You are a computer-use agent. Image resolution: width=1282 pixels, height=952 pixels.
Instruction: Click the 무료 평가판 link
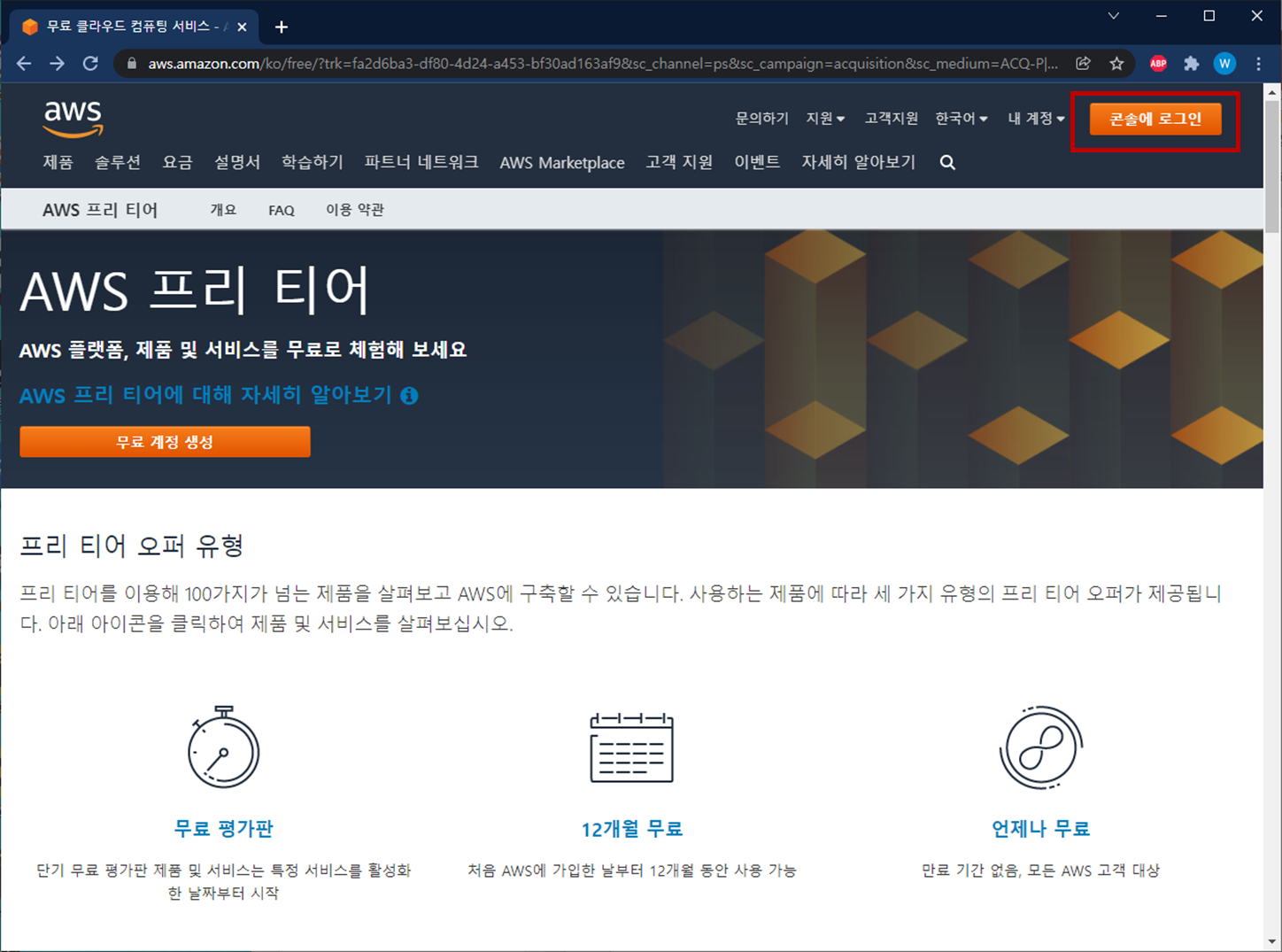223,829
